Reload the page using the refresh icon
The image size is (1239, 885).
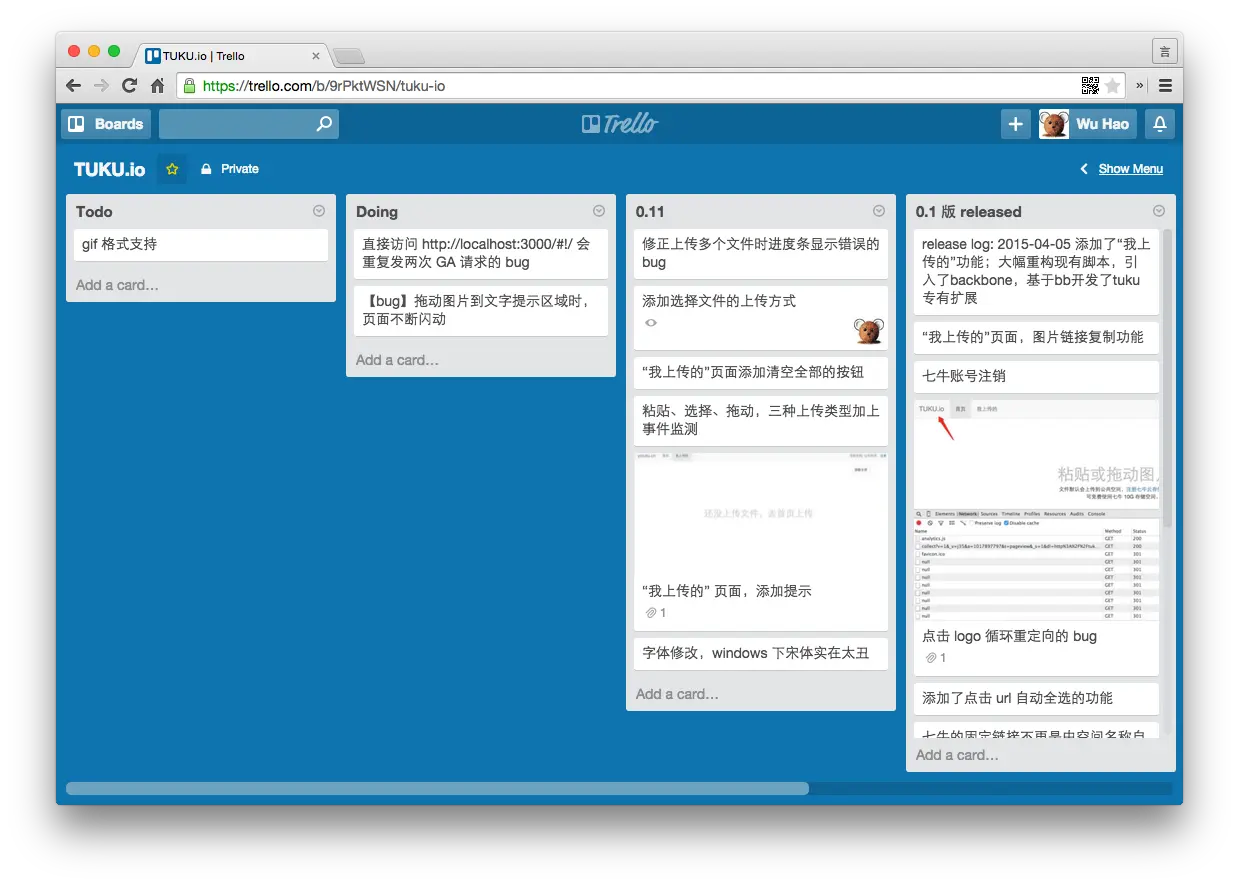[128, 86]
